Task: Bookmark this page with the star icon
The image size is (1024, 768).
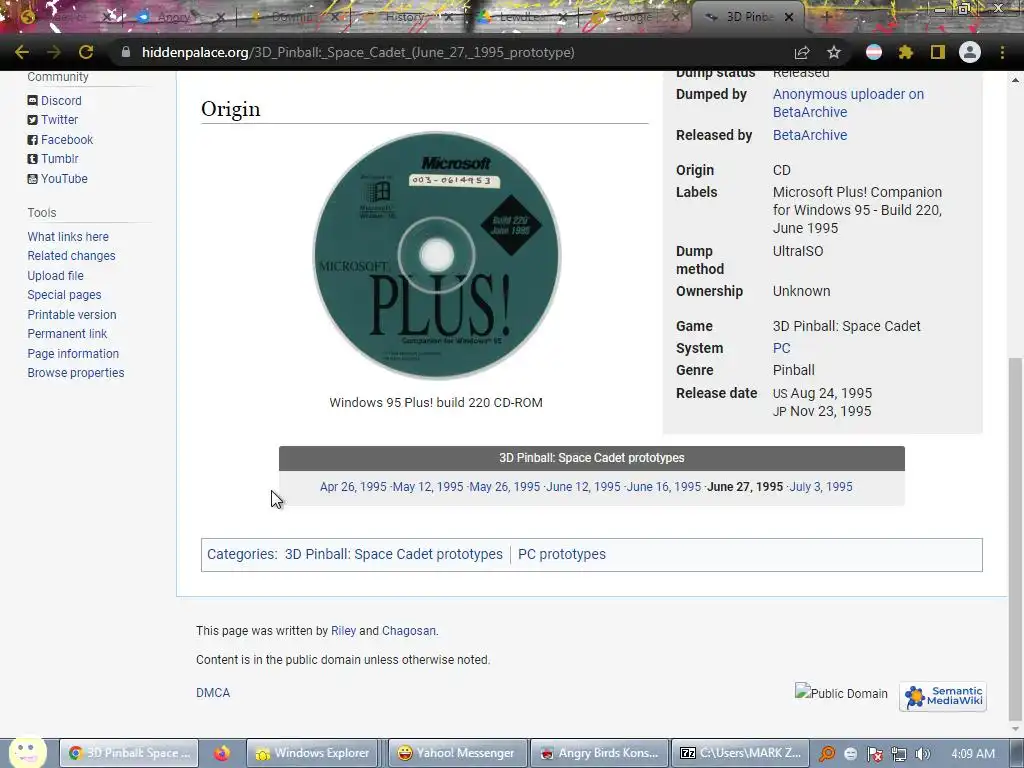Action: tap(834, 52)
